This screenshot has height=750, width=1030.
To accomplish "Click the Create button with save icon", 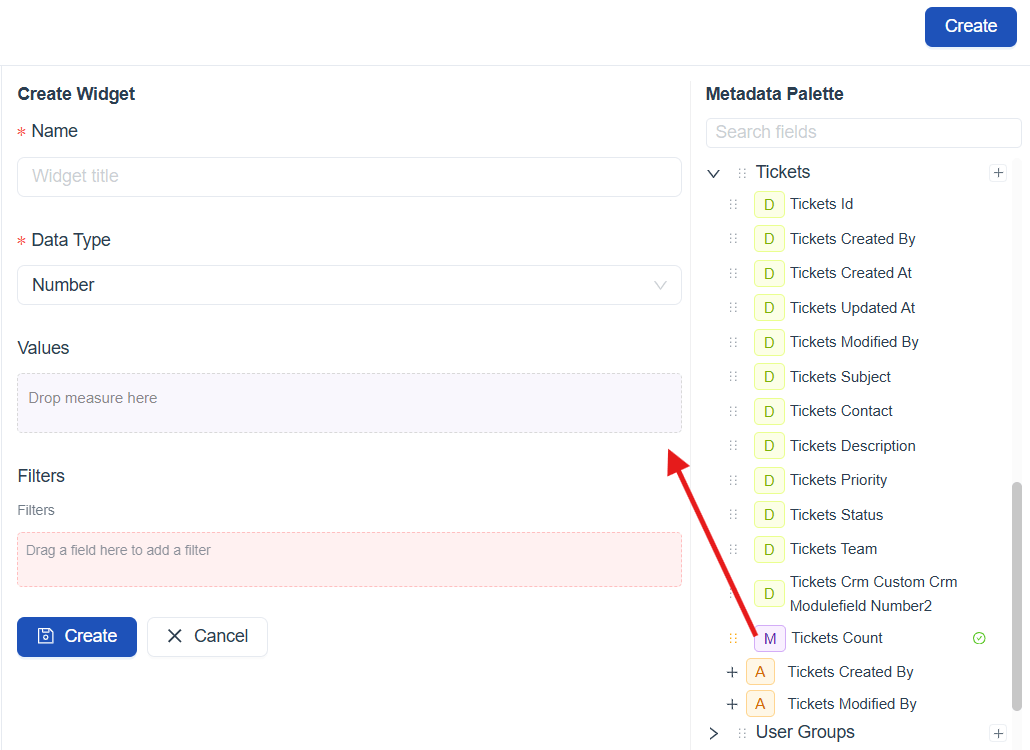I will click(x=77, y=636).
